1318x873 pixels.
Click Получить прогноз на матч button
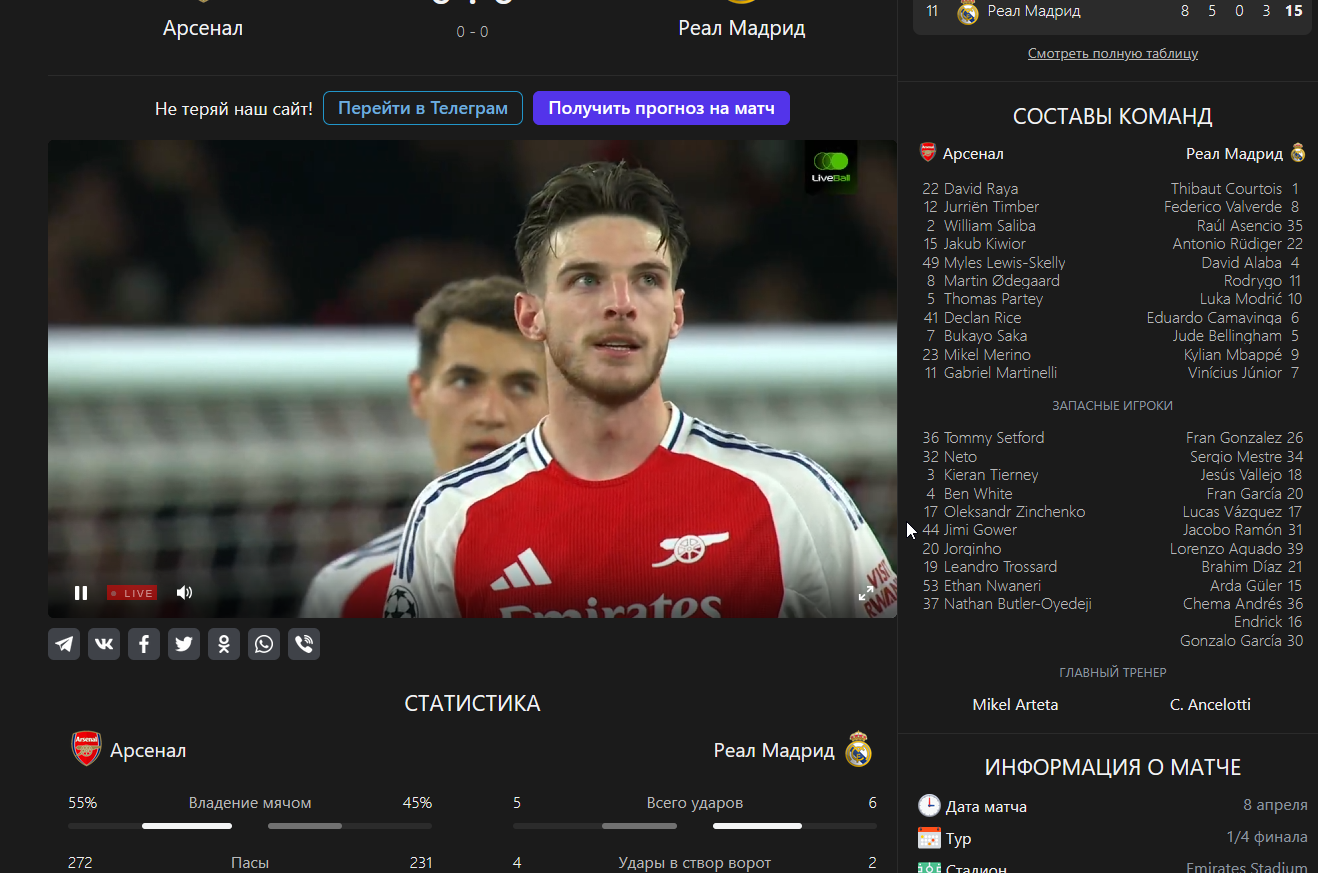(661, 108)
